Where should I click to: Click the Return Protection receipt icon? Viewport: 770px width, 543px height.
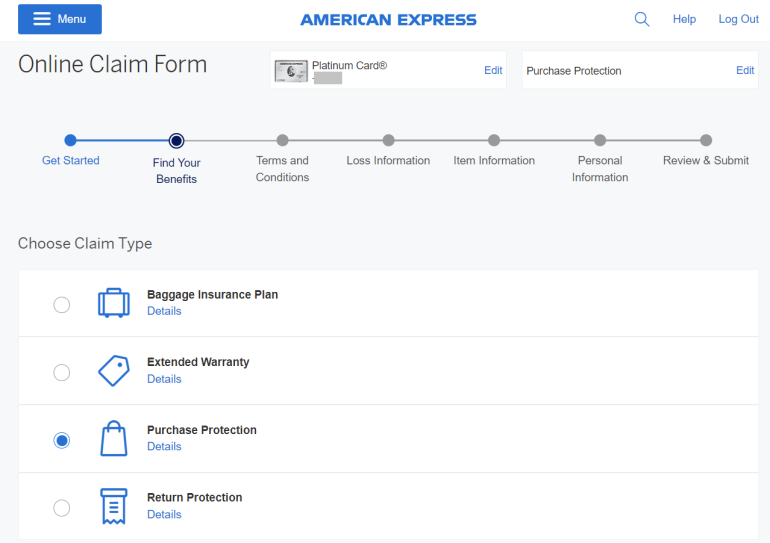coord(114,506)
